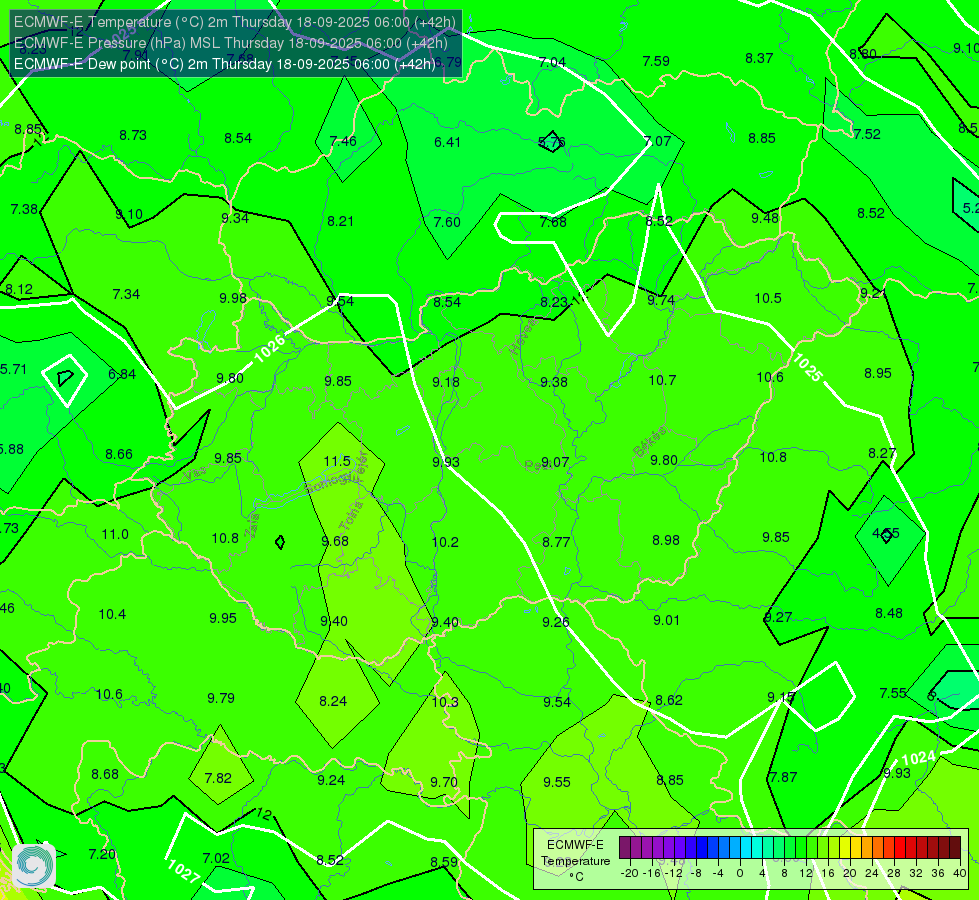
Task: Click the 11.0 temperature value
Action: click(x=115, y=534)
